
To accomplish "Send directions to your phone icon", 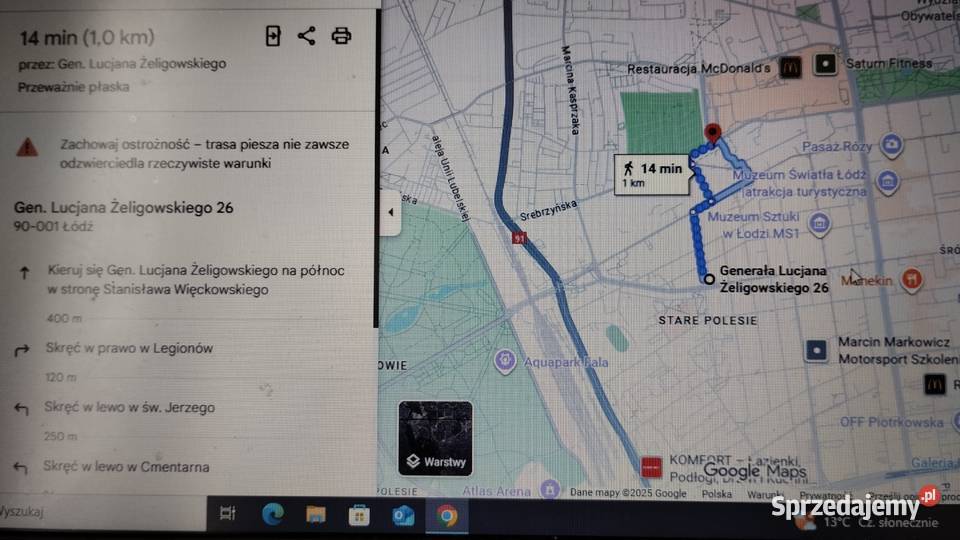I will (273, 36).
